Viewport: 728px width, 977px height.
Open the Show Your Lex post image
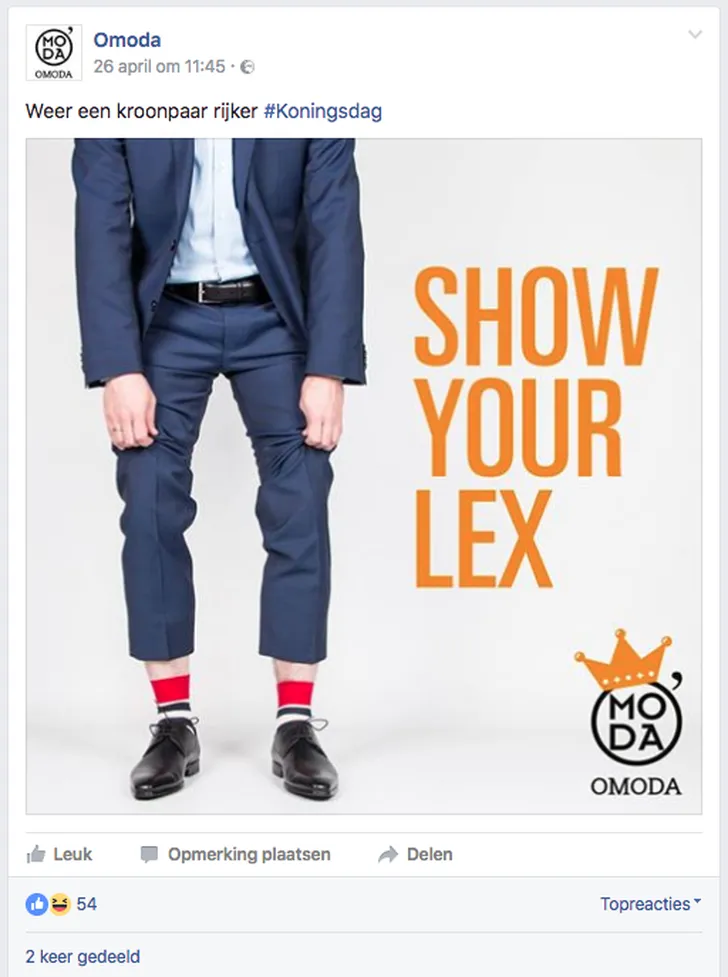(x=364, y=476)
